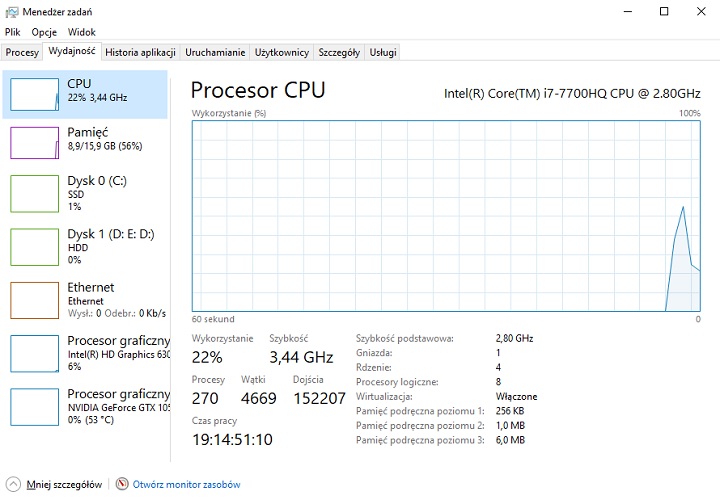This screenshot has width=720, height=504.
Task: Go to the Uruchamianie tab
Action: click(215, 52)
